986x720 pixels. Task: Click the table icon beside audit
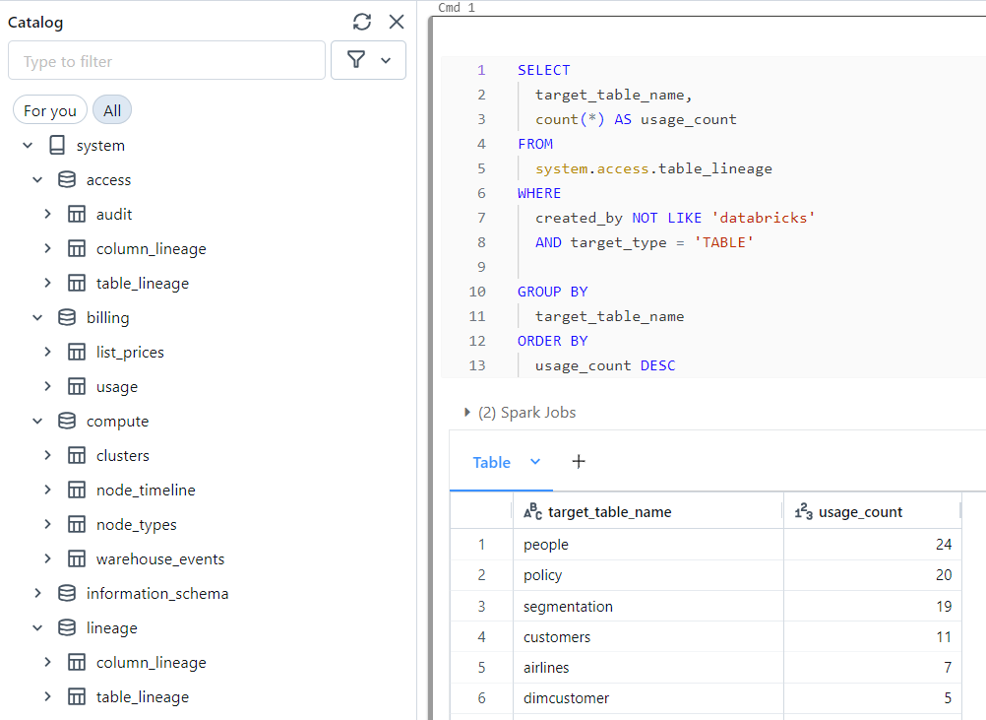pyautogui.click(x=78, y=213)
